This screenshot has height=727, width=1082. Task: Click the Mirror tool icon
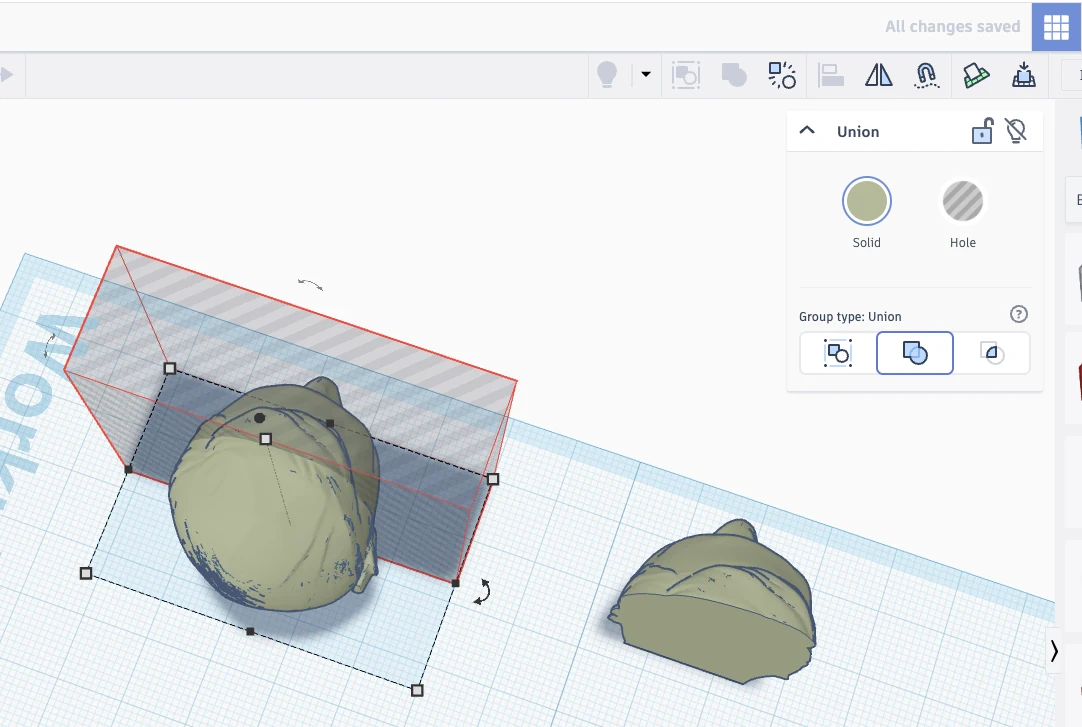click(878, 74)
